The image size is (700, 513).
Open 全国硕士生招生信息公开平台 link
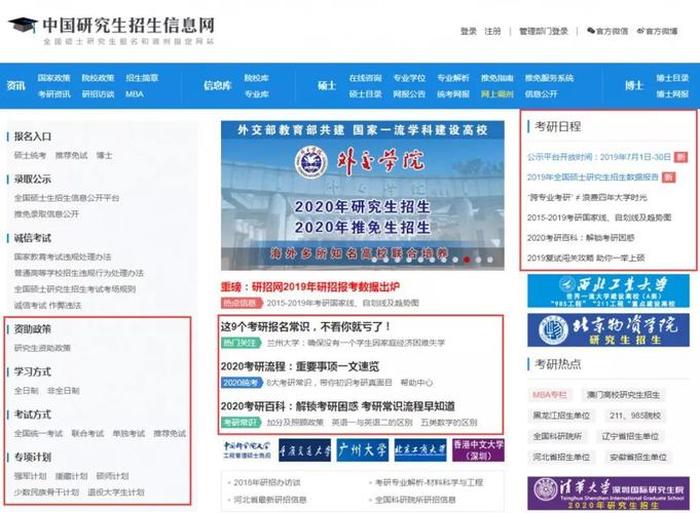click(67, 198)
